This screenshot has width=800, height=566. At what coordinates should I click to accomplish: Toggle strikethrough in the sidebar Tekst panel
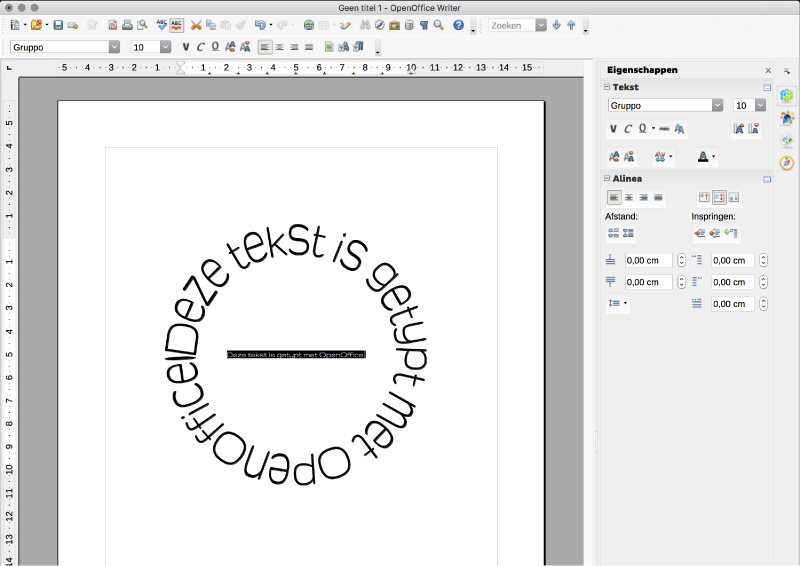(x=664, y=129)
